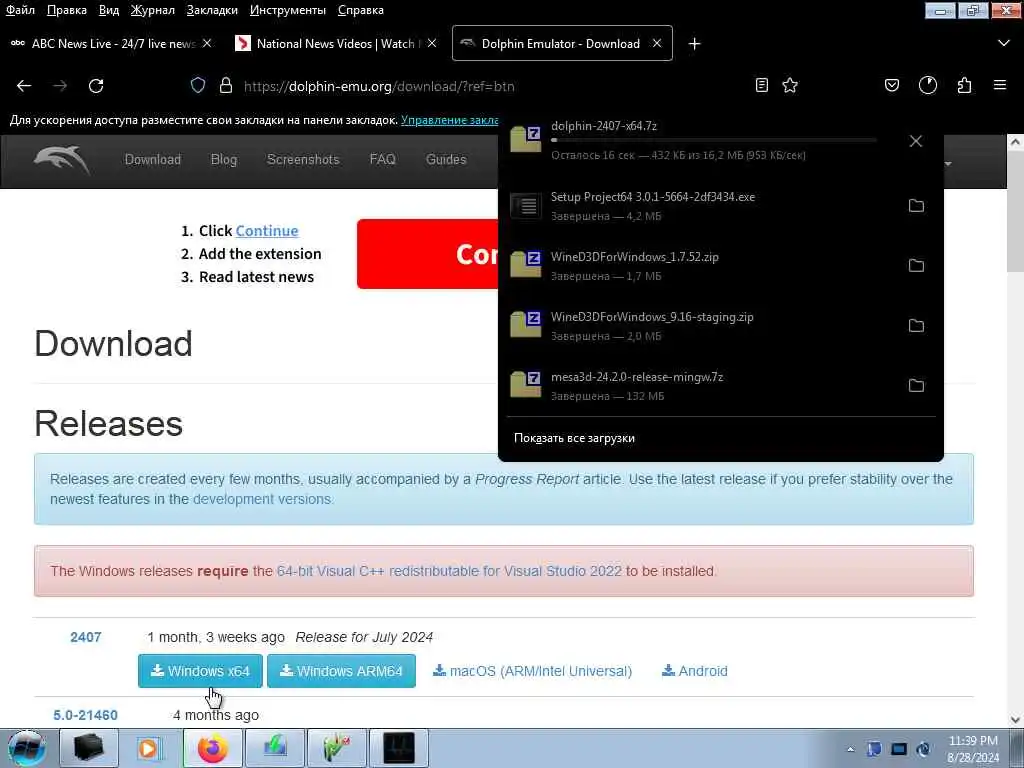This screenshot has height=768, width=1024.
Task: Download the Windows ARM64 build of 2407
Action: 342,671
